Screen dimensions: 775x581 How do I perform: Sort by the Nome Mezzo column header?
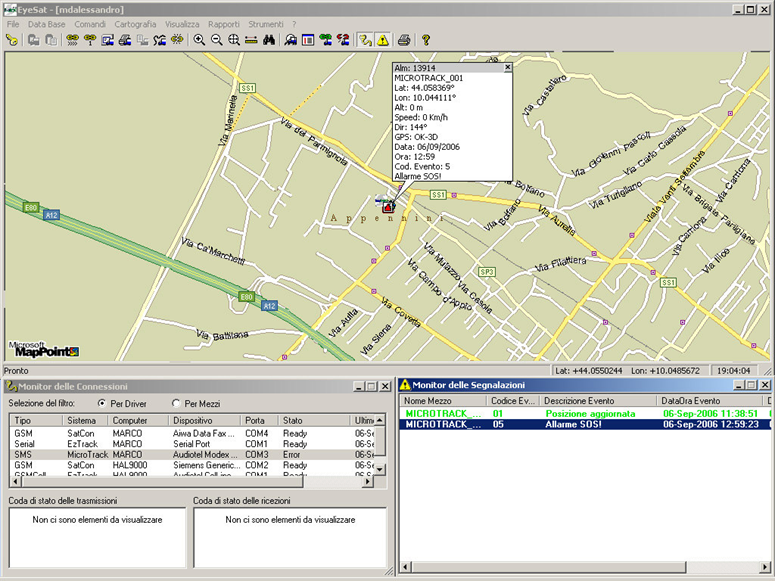click(x=443, y=401)
